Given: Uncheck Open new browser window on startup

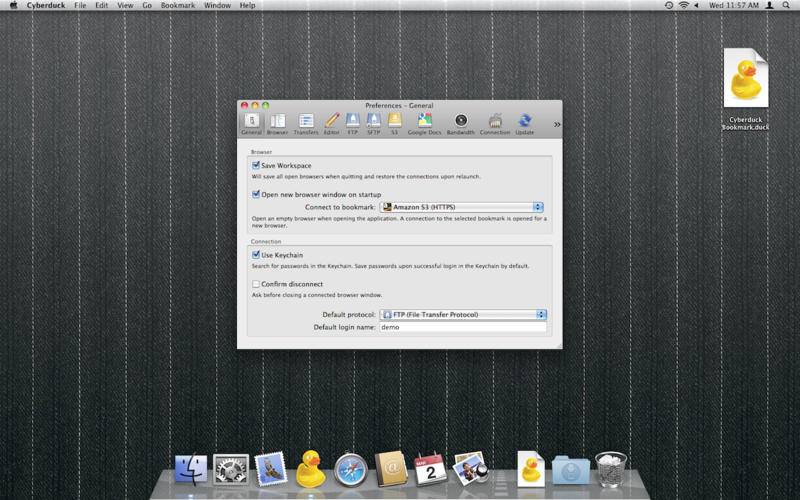Looking at the screenshot, I should pyautogui.click(x=256, y=194).
